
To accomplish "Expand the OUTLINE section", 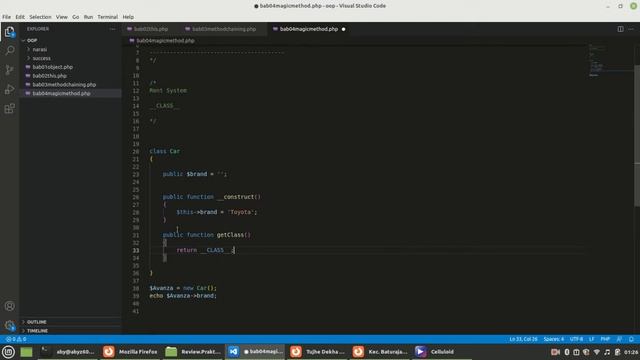I will tap(36, 322).
